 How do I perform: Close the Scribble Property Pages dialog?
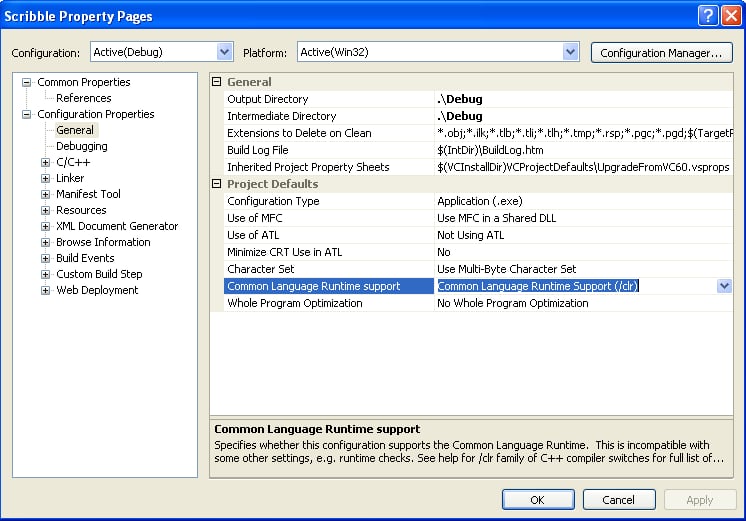tap(731, 16)
